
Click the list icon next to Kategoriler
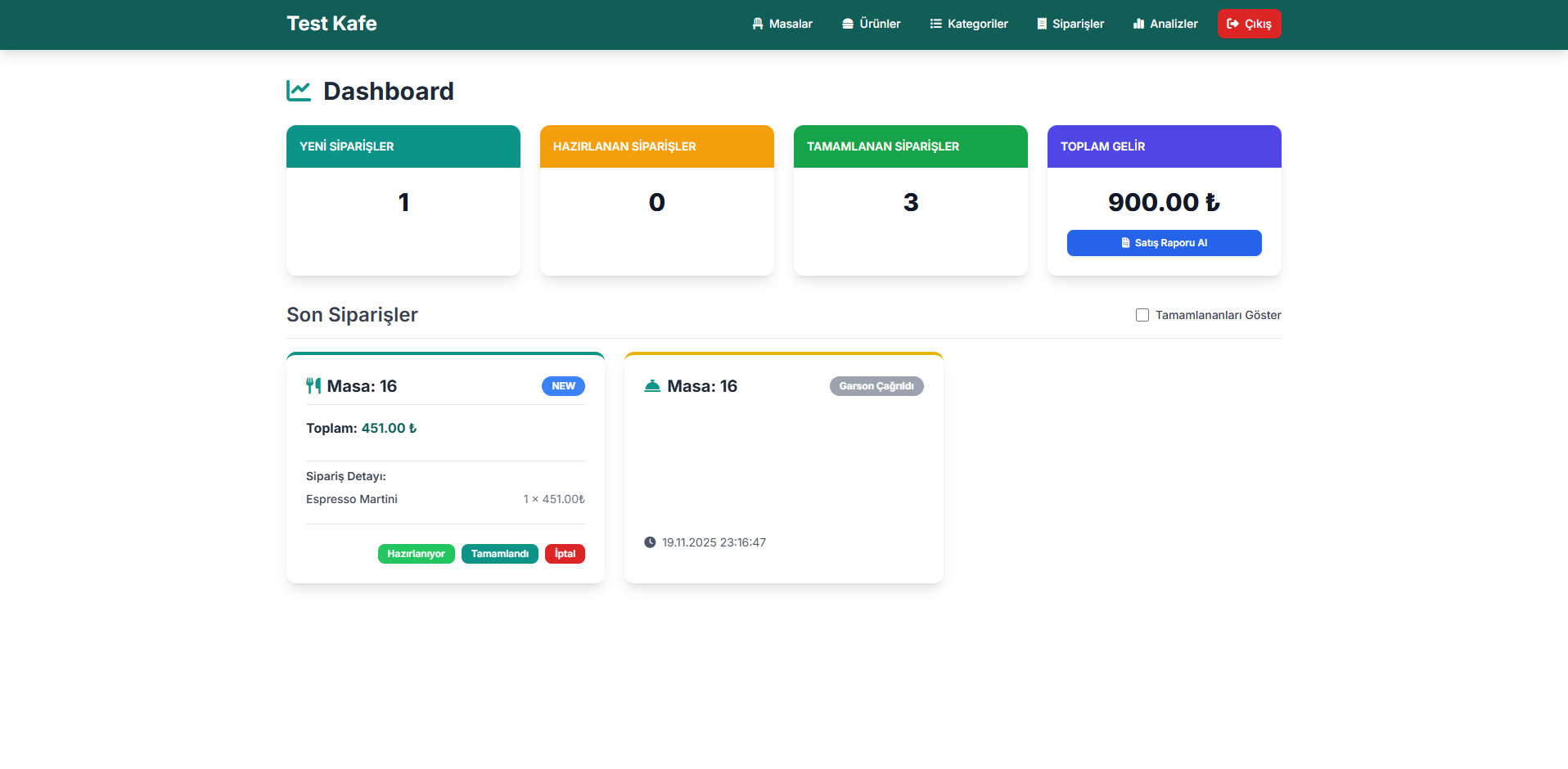pos(936,24)
